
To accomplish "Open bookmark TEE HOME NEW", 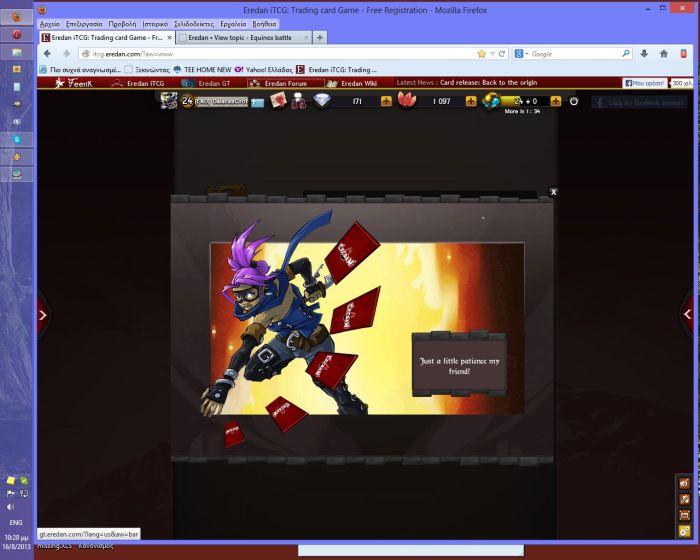I will 202,70.
